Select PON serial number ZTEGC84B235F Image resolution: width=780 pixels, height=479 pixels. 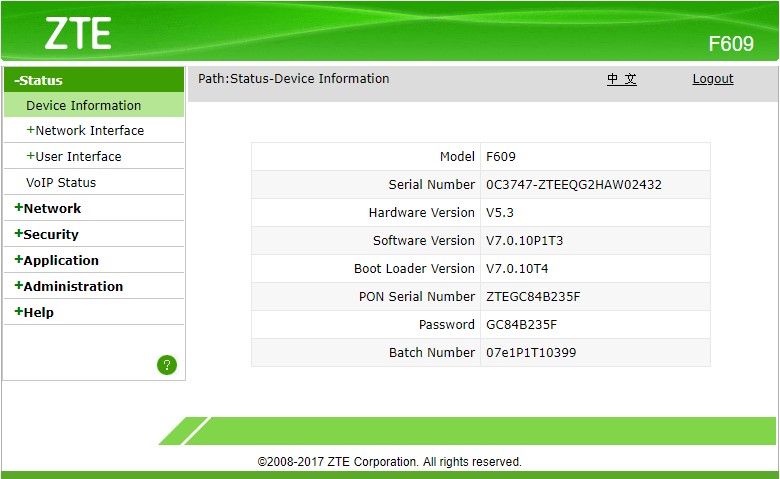point(533,296)
